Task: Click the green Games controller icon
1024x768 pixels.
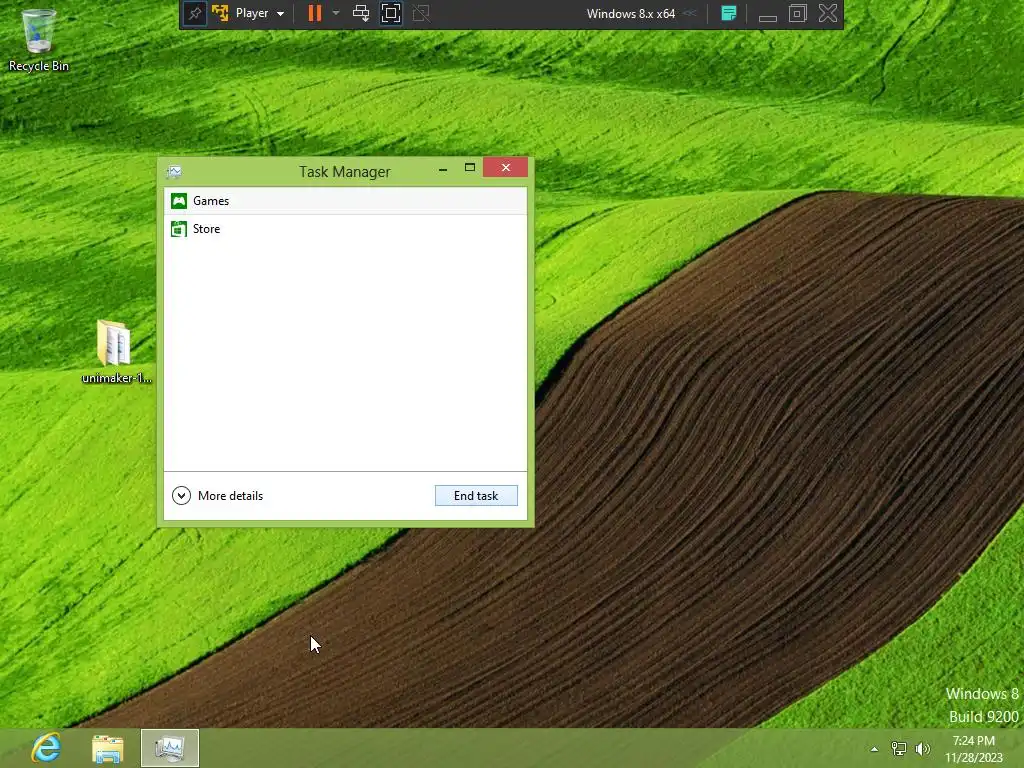Action: tap(179, 200)
